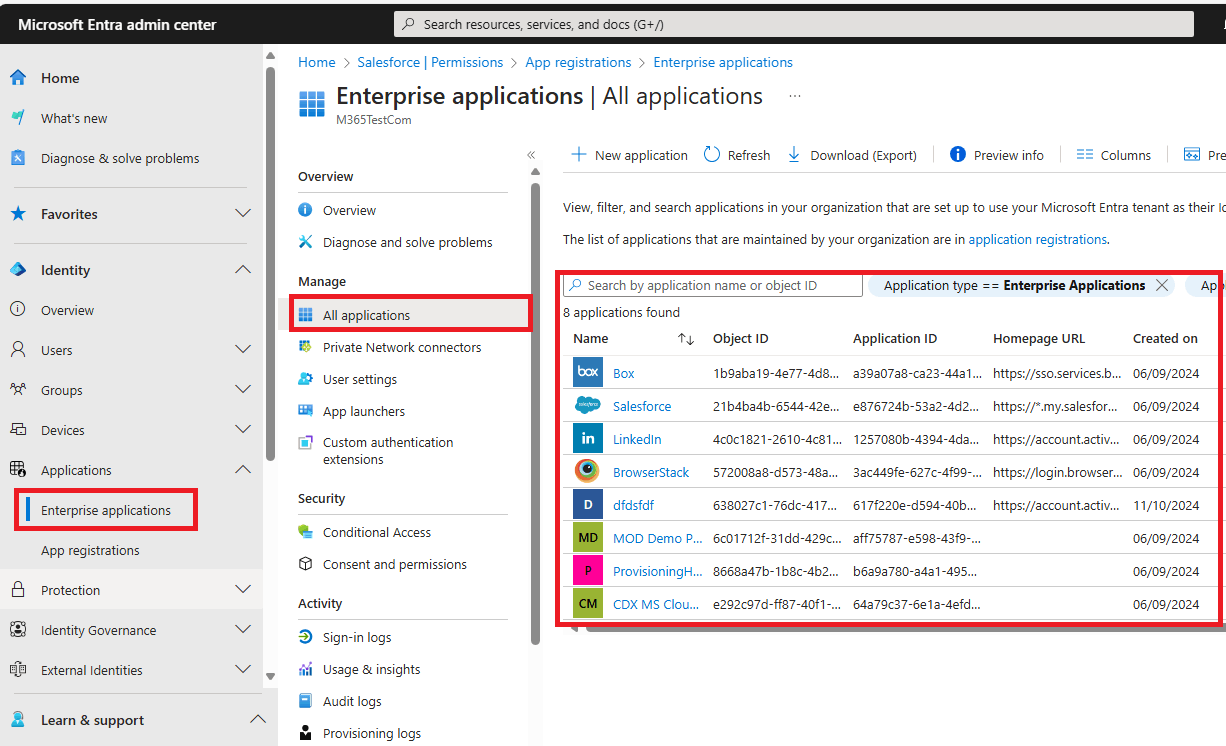Select App registrations in left navigation
Image resolution: width=1226 pixels, height=746 pixels.
(90, 550)
